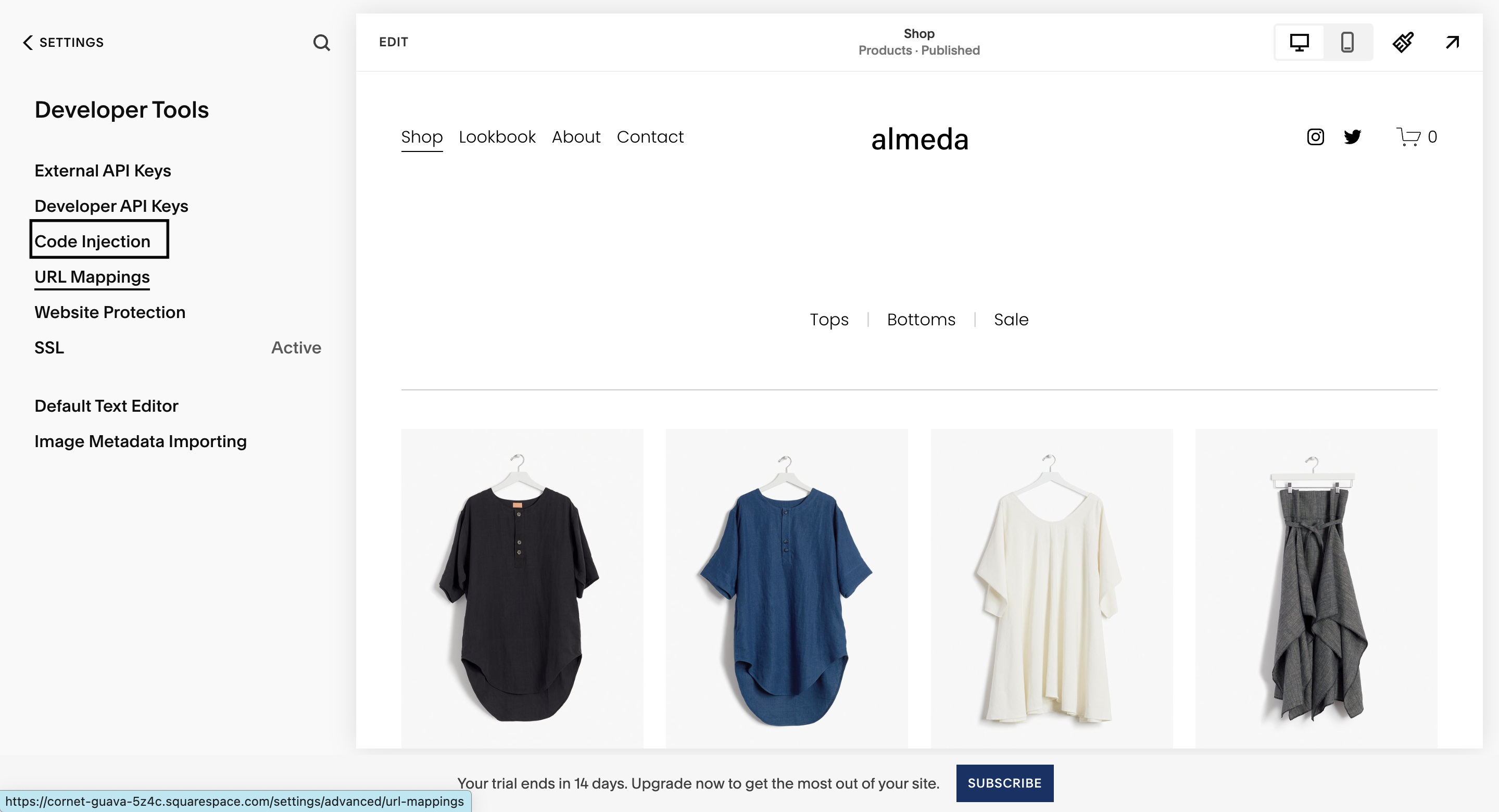Switch to desktop preview view
The width and height of the screenshot is (1499, 812).
coord(1300,43)
